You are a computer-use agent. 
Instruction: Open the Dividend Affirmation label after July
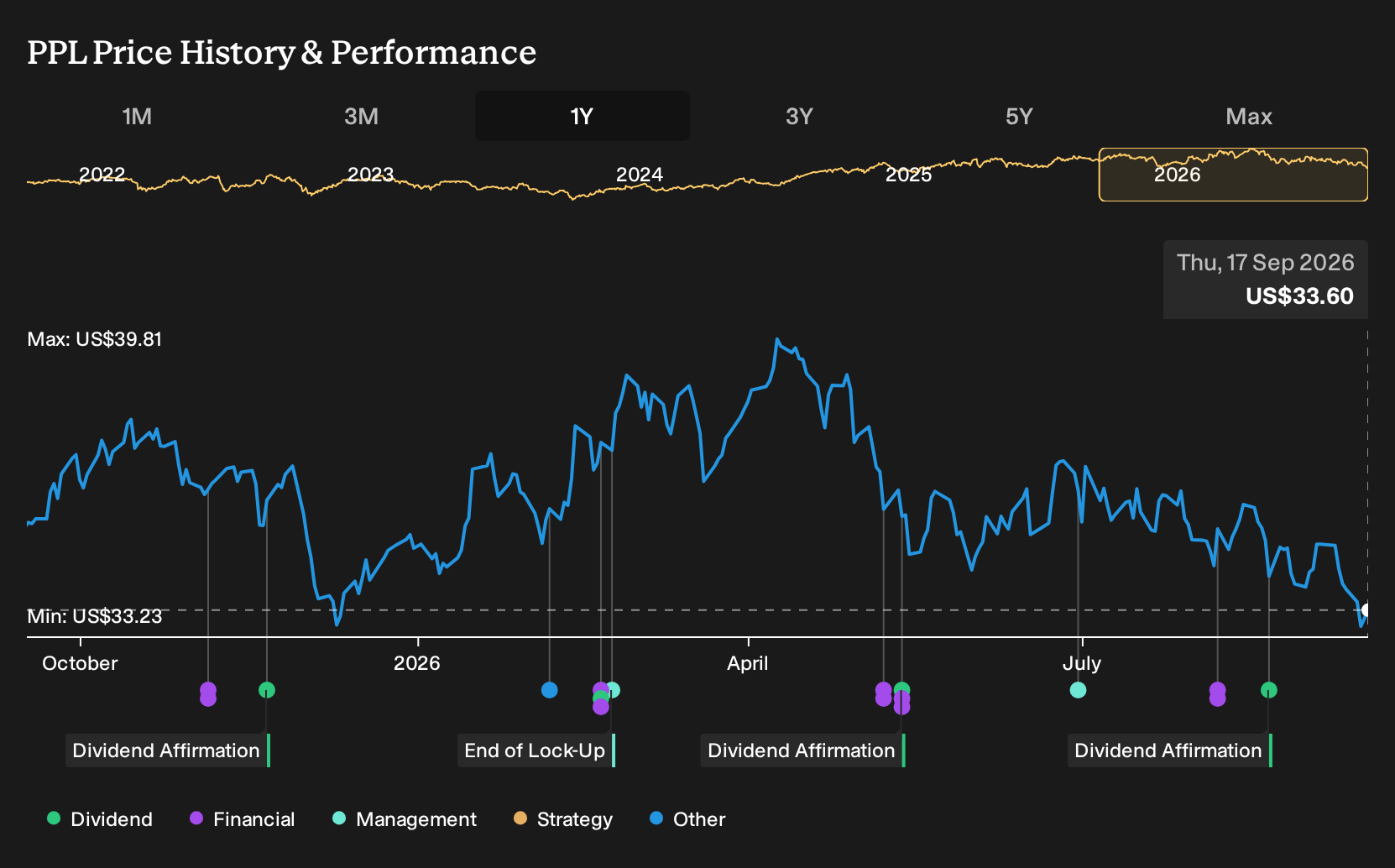coord(1170,750)
